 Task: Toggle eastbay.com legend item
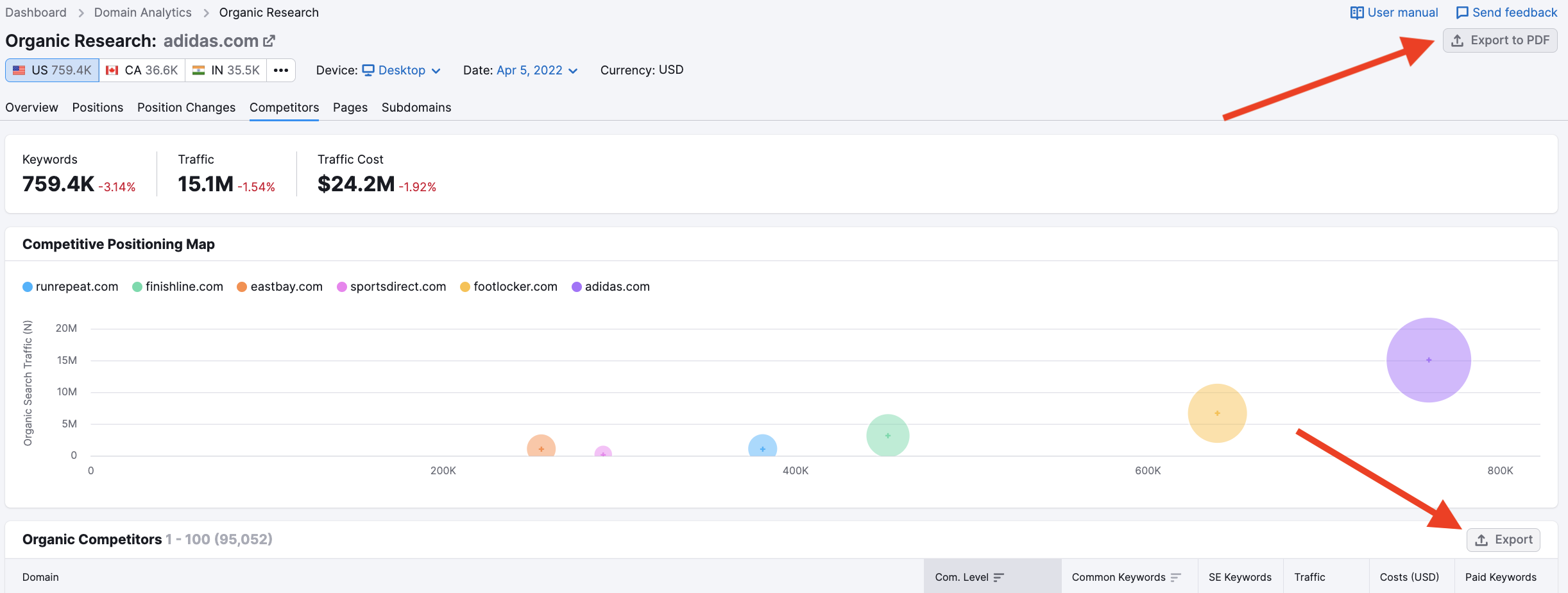[280, 287]
